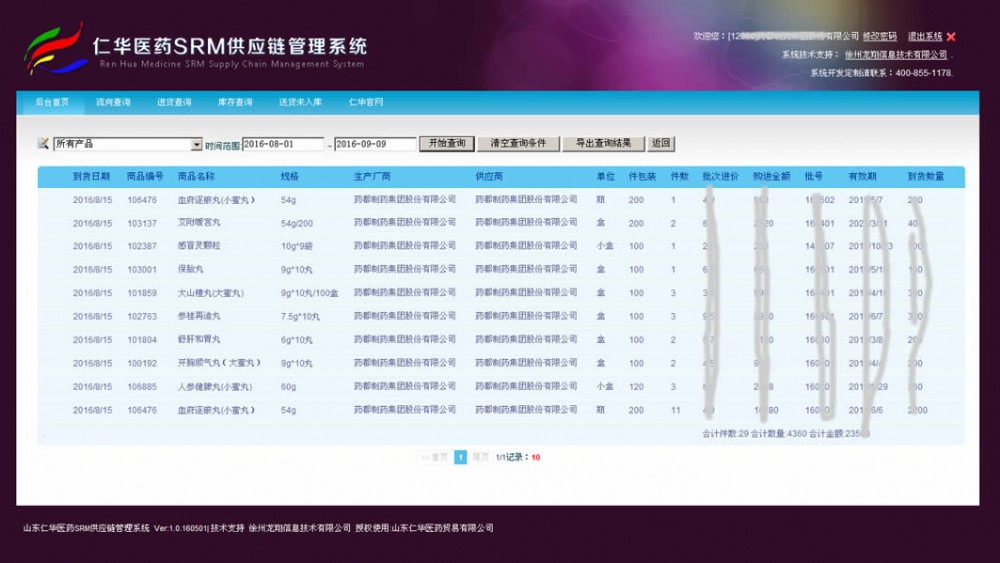Click the Ren Hua Medicine logo icon
1000x563 pixels.
(54, 48)
